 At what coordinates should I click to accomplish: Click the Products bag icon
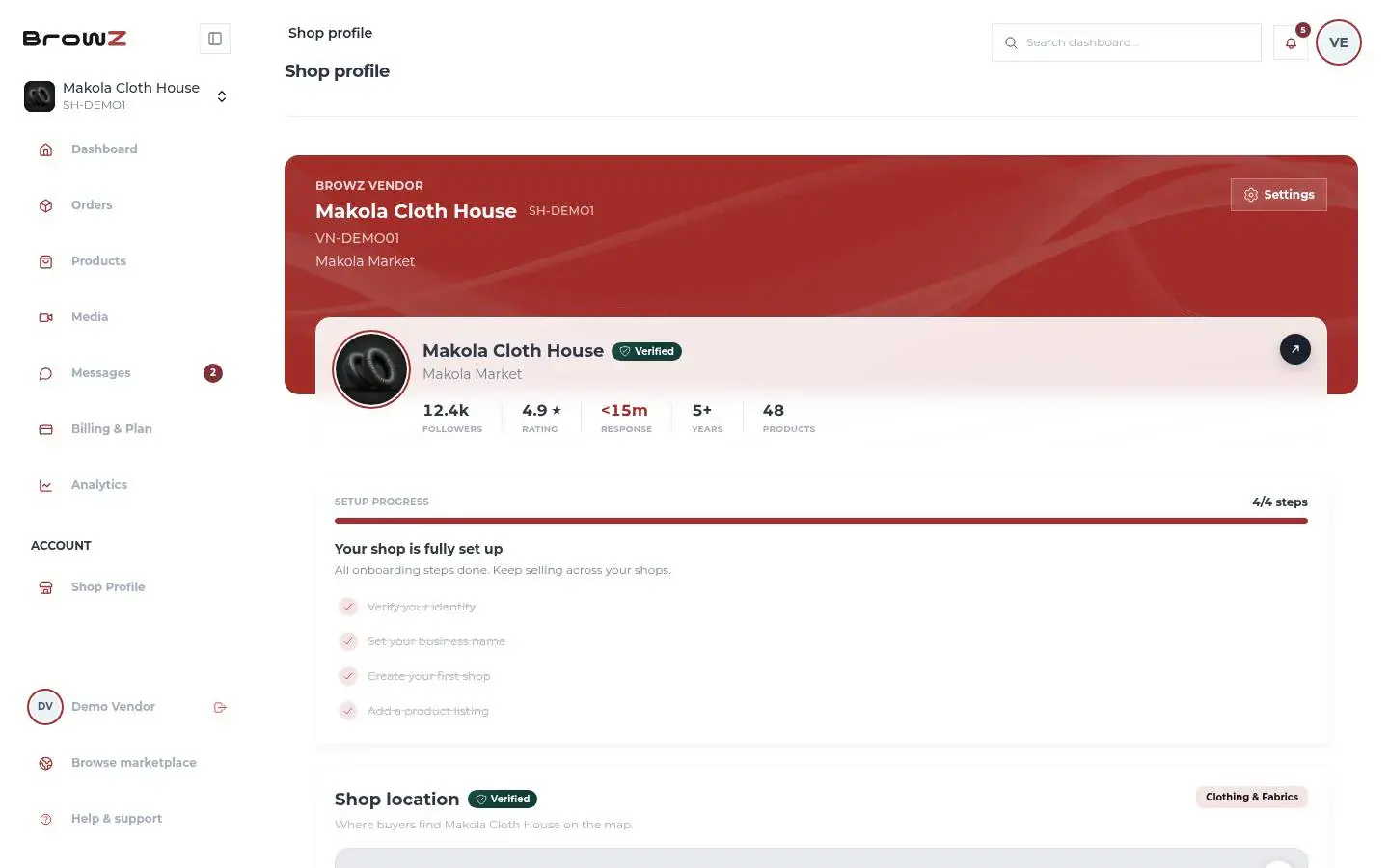click(45, 261)
